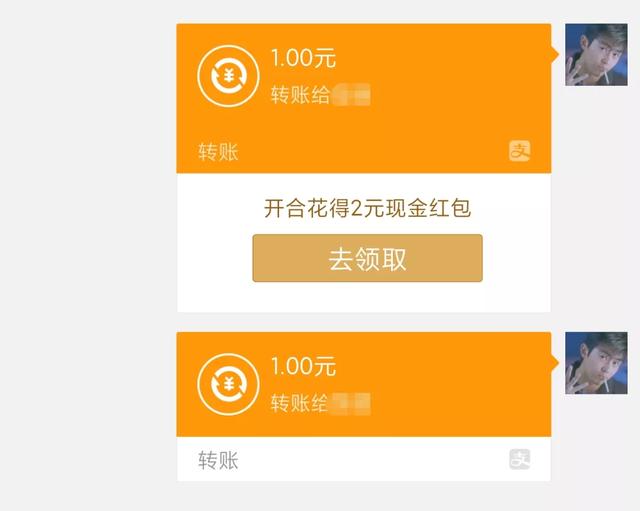Click the yuan transfer icon in the second card
640x511 pixels.
pos(228,384)
